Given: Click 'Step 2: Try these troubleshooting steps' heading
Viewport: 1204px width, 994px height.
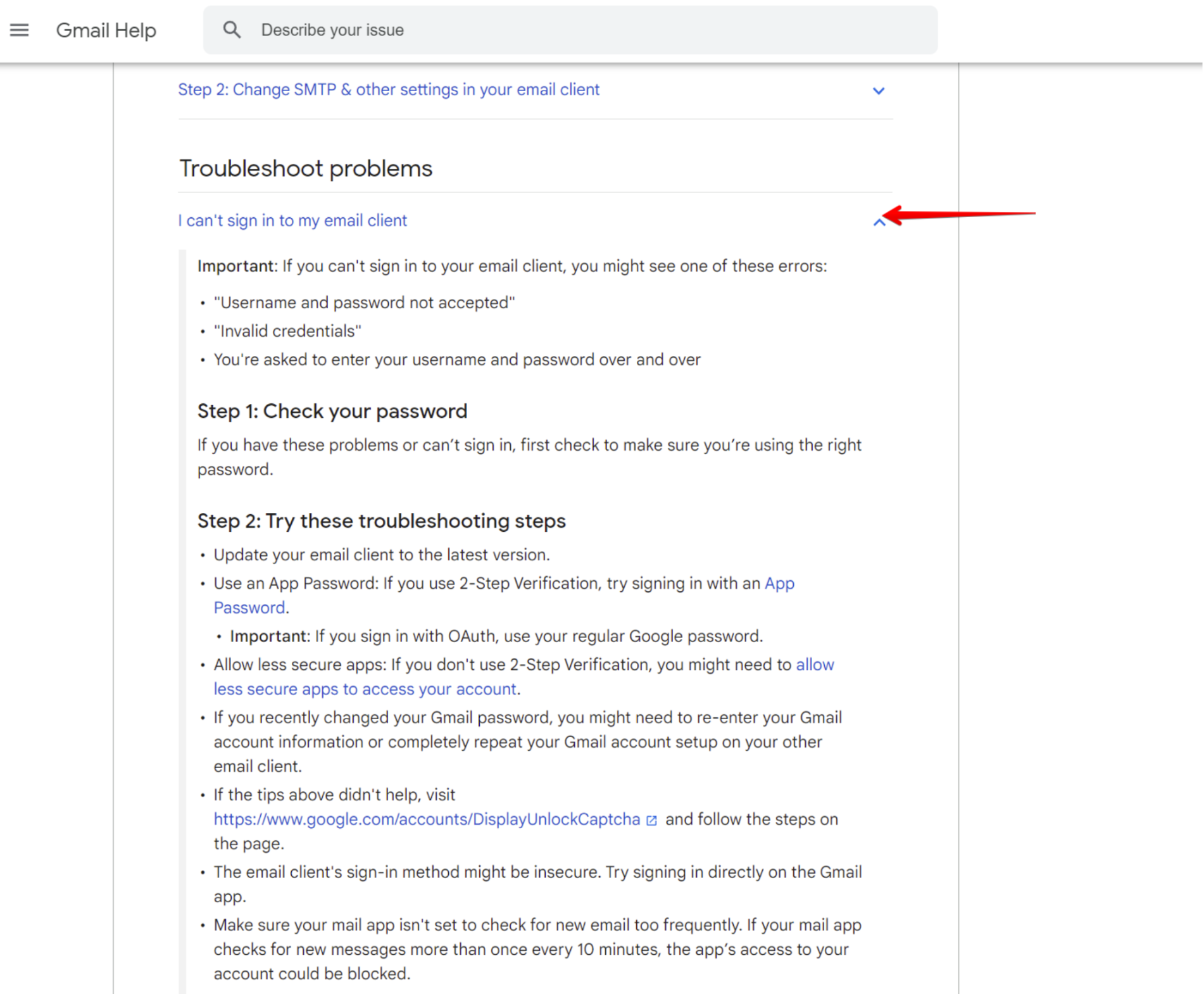Looking at the screenshot, I should point(381,521).
